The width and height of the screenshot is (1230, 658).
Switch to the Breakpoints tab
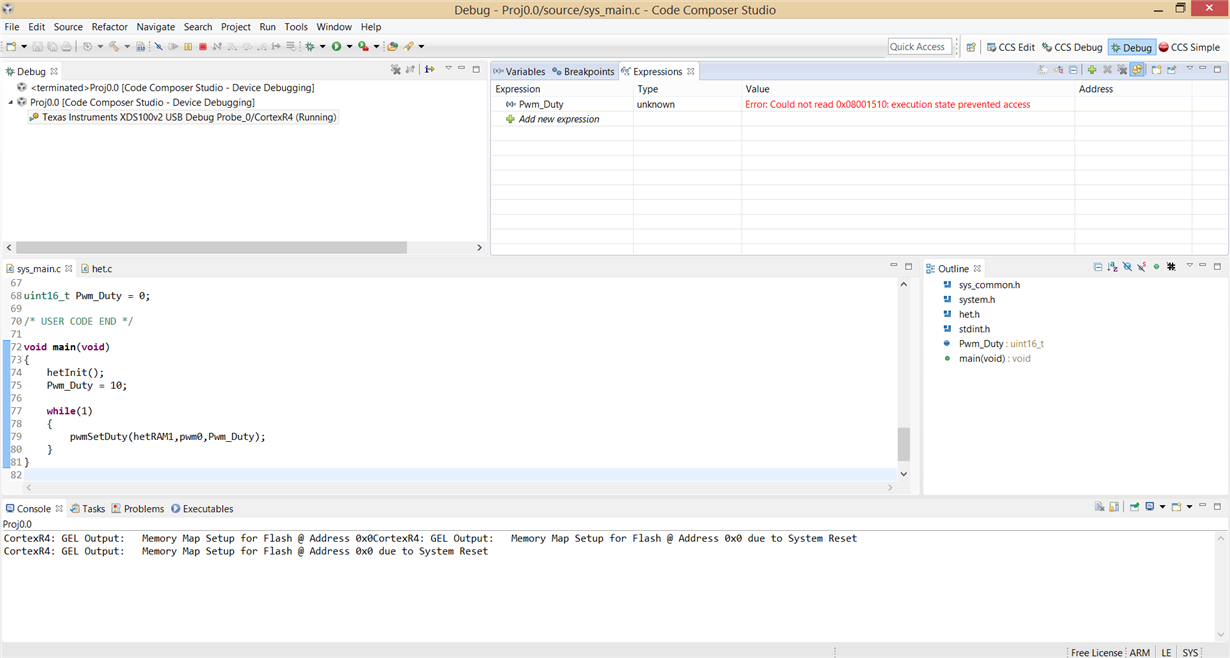583,71
